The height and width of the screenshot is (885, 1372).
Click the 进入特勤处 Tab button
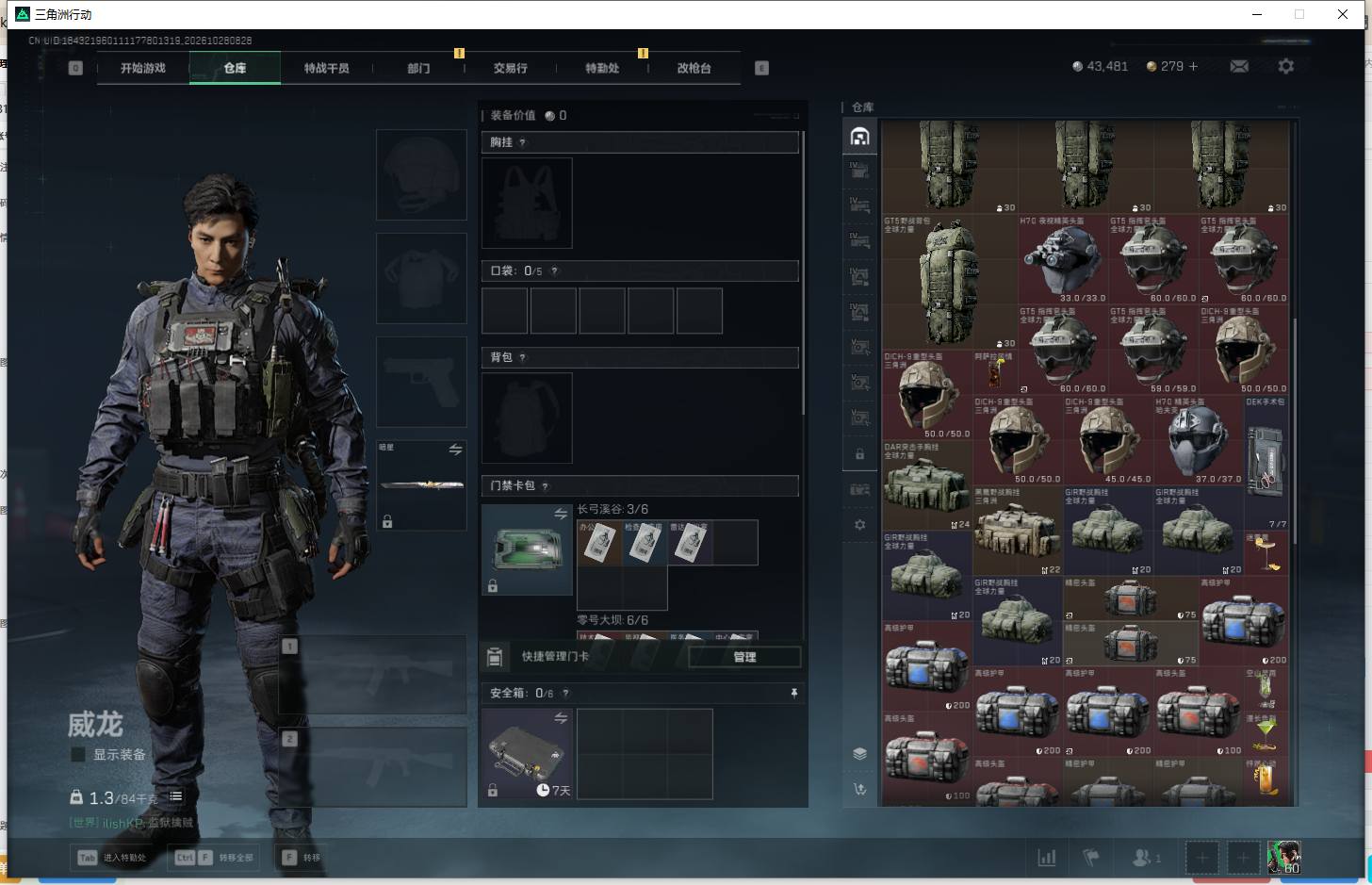112,858
